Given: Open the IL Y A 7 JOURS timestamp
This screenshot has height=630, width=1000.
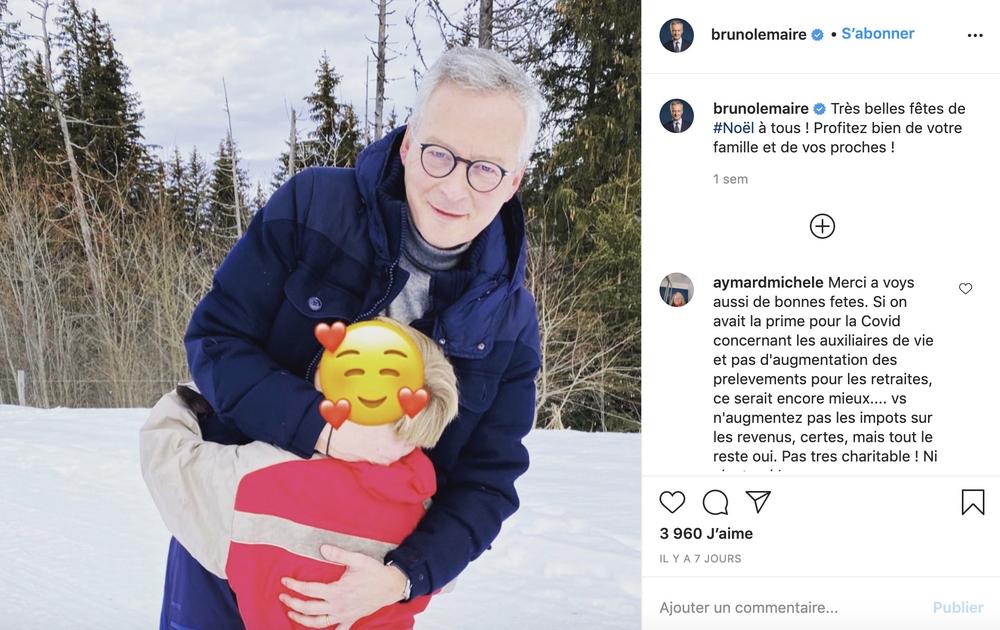Looking at the screenshot, I should click(700, 559).
